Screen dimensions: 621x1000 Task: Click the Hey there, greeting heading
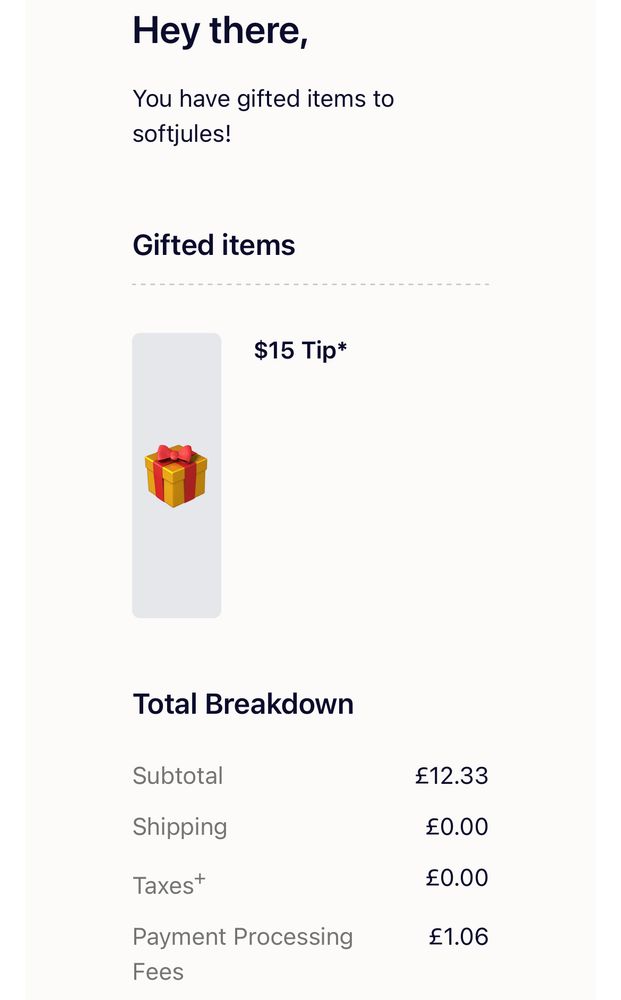220,30
